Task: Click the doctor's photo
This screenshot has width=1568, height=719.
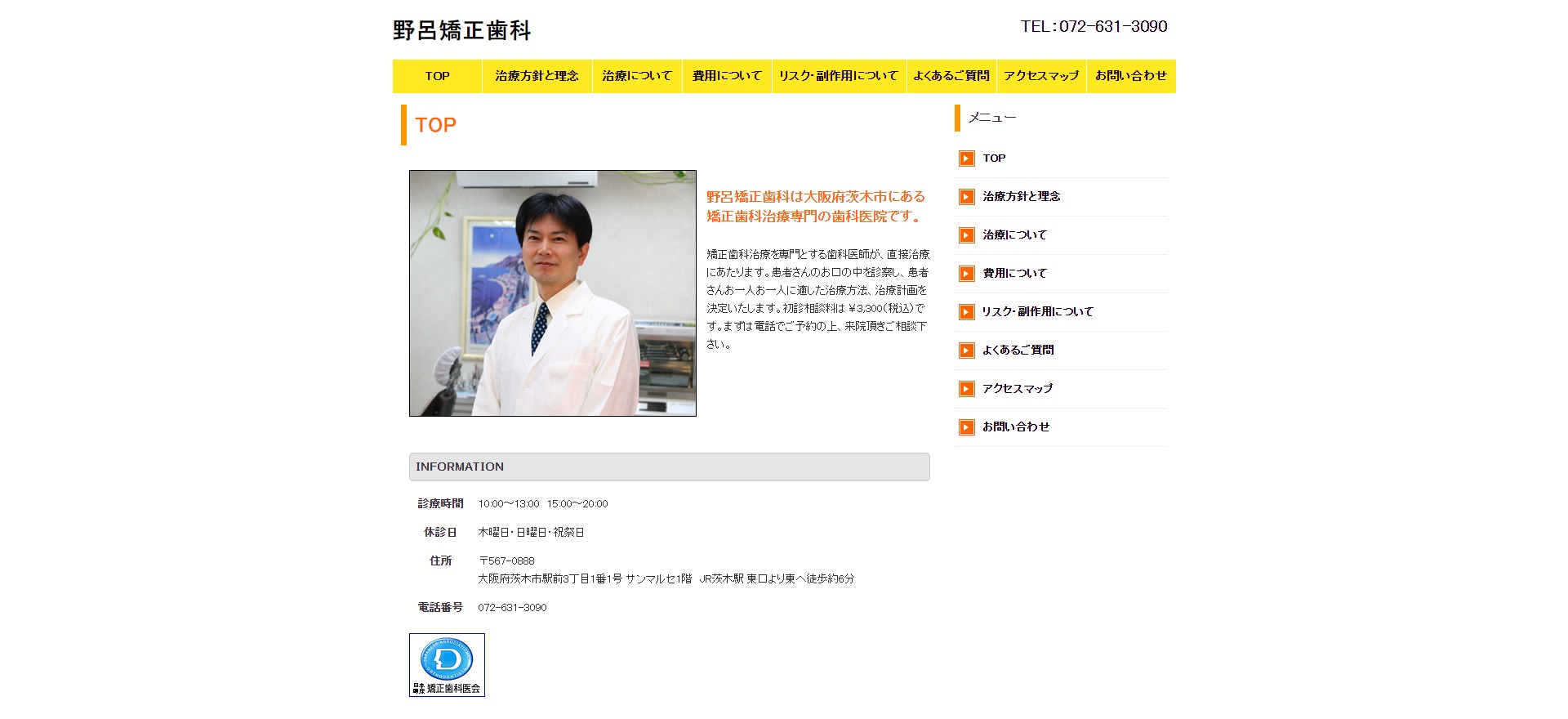Action: (553, 293)
